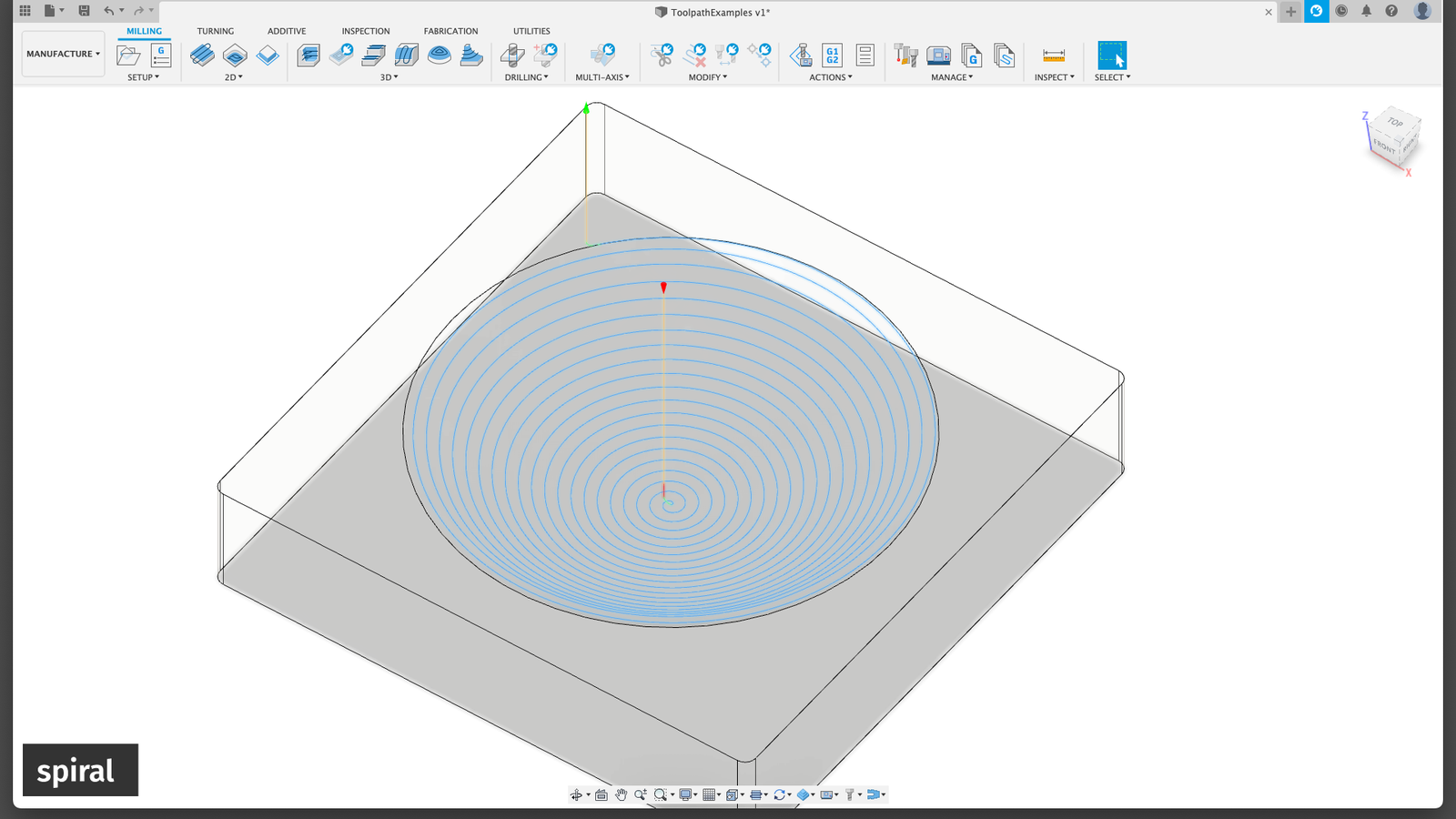The height and width of the screenshot is (819, 1456).
Task: Select the 3D Pocket Clearing icon
Action: coord(341,56)
